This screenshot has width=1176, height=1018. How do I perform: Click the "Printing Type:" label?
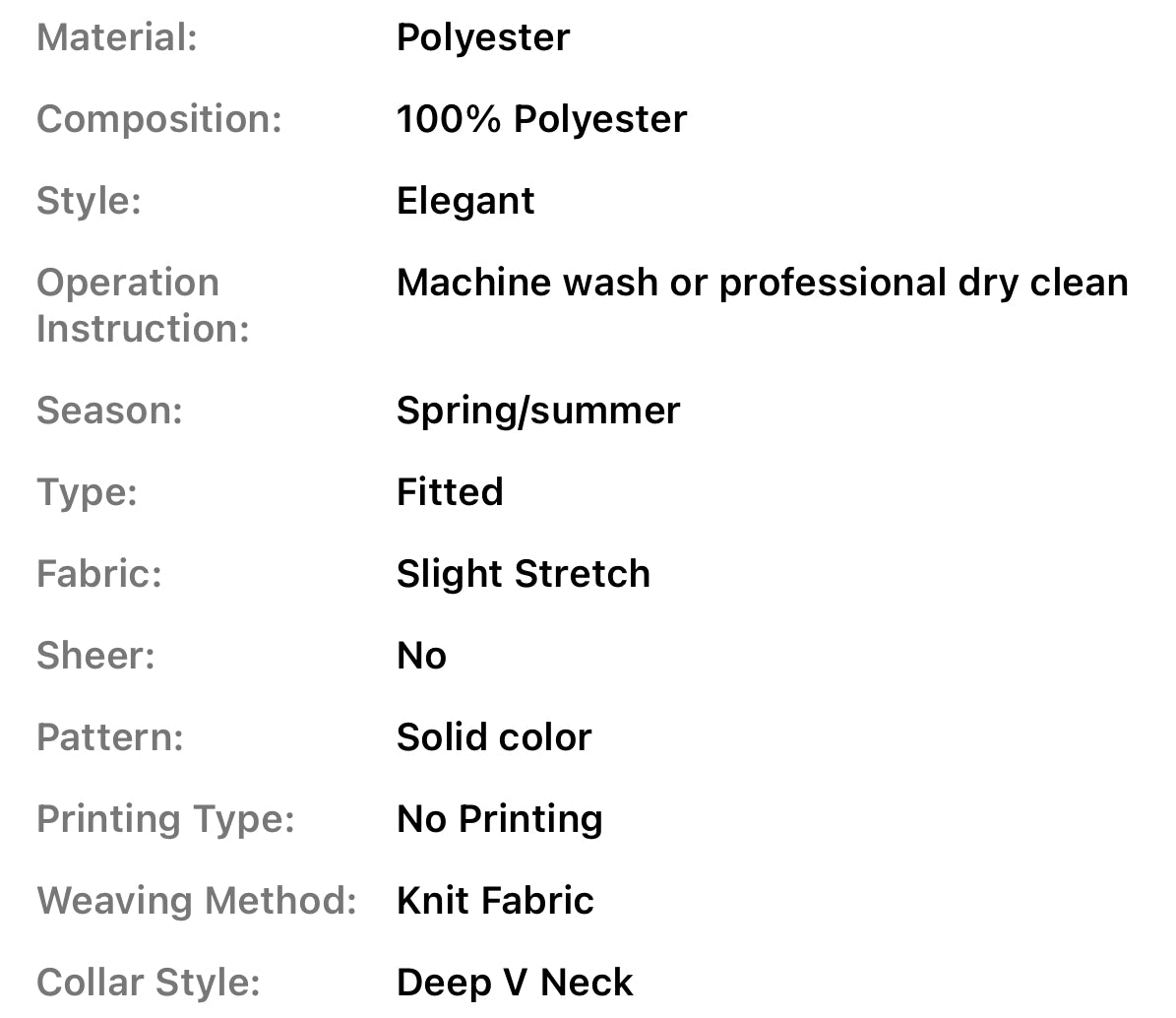click(x=165, y=819)
